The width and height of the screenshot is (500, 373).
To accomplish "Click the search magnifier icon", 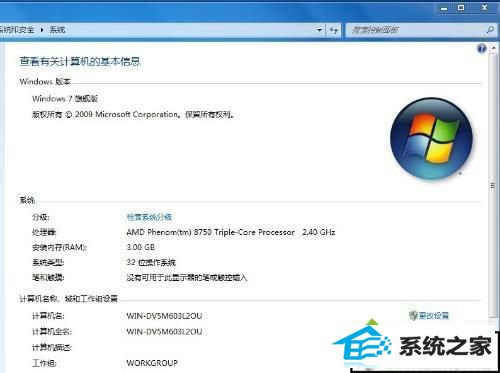I will coord(490,30).
